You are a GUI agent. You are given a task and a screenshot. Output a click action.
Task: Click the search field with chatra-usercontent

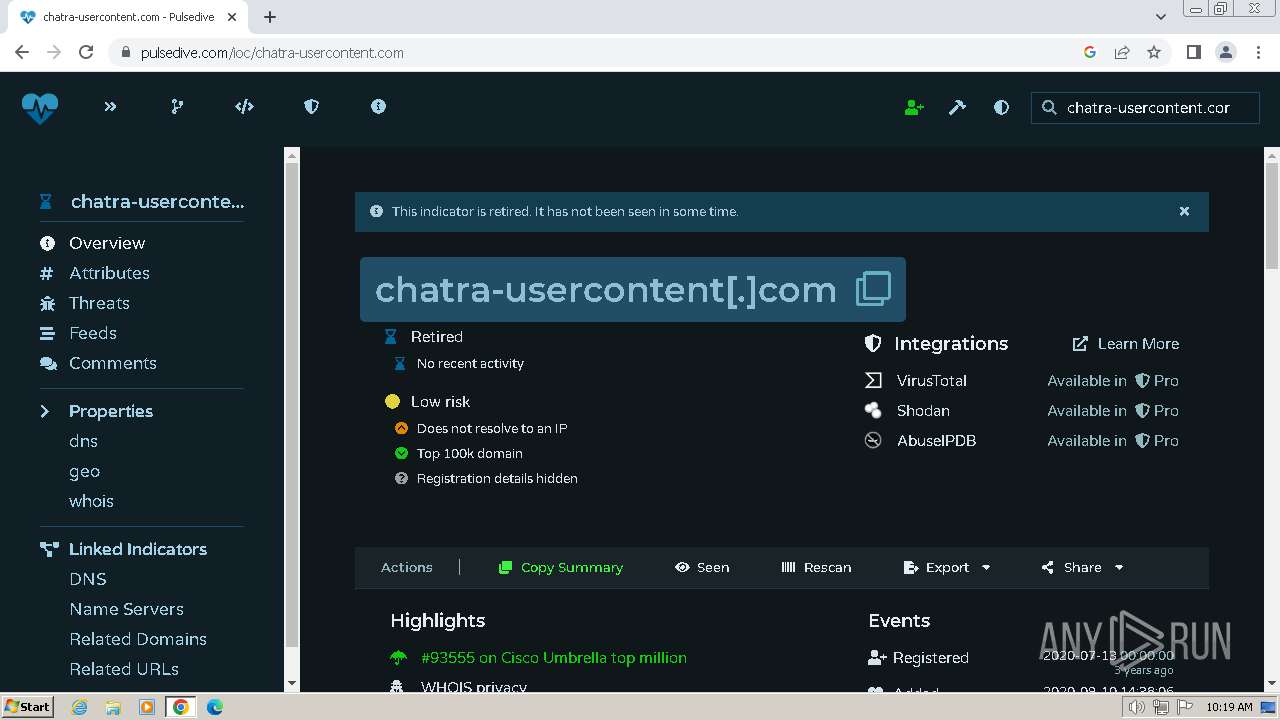(x=1145, y=108)
